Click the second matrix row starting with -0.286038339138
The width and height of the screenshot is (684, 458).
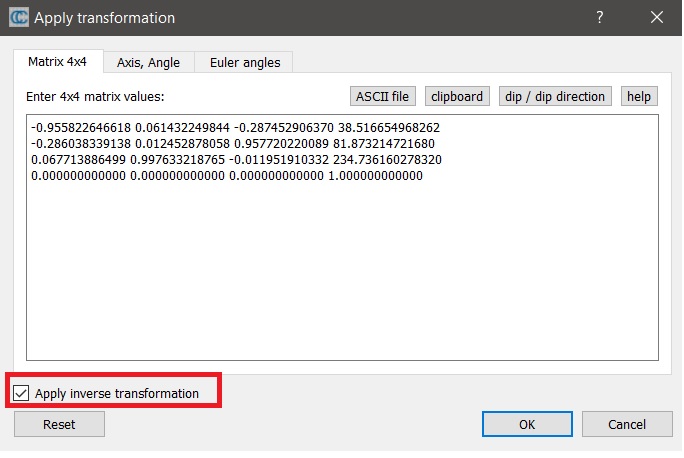[233, 144]
